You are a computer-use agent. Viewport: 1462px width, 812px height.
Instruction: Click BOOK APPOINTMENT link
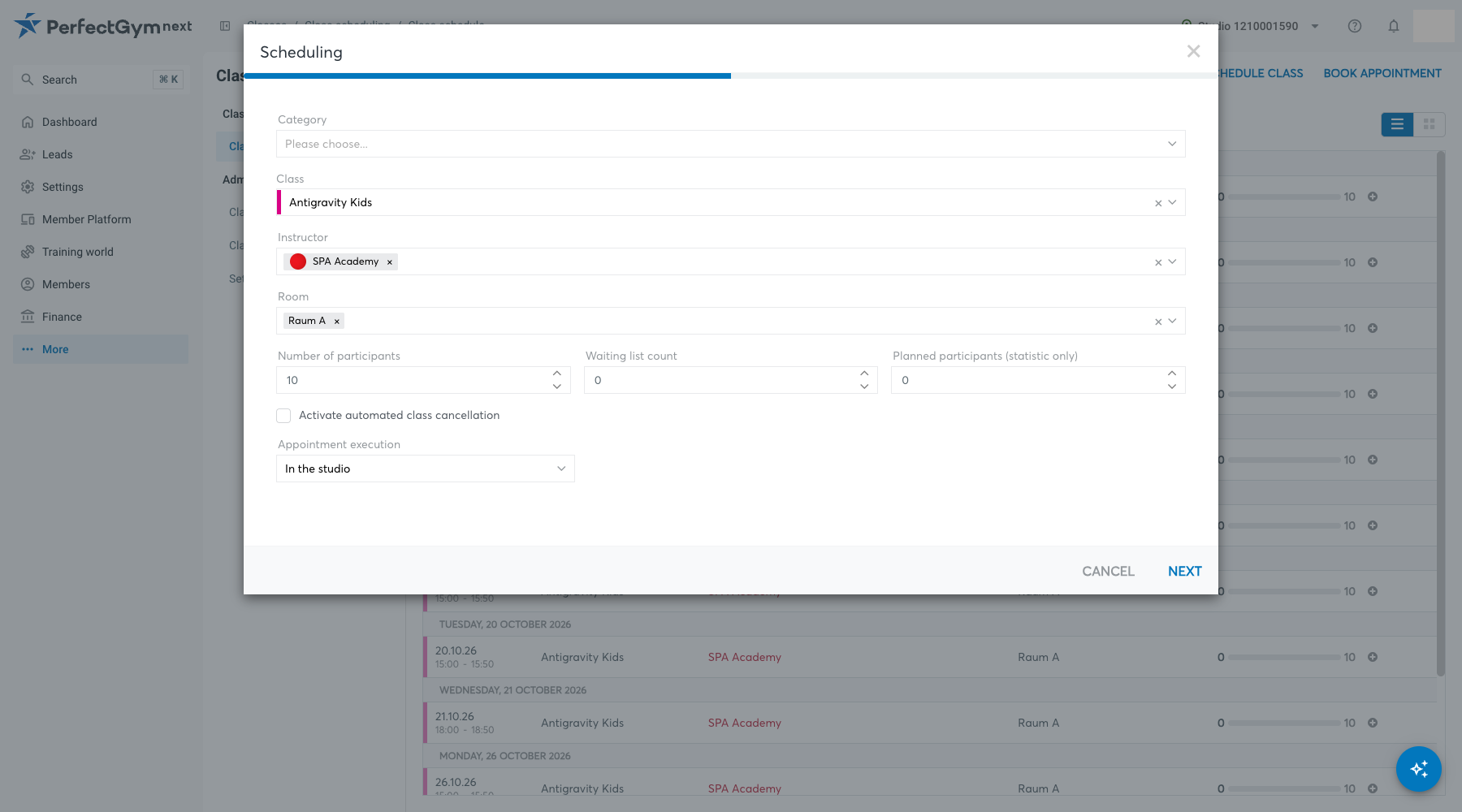1382,73
